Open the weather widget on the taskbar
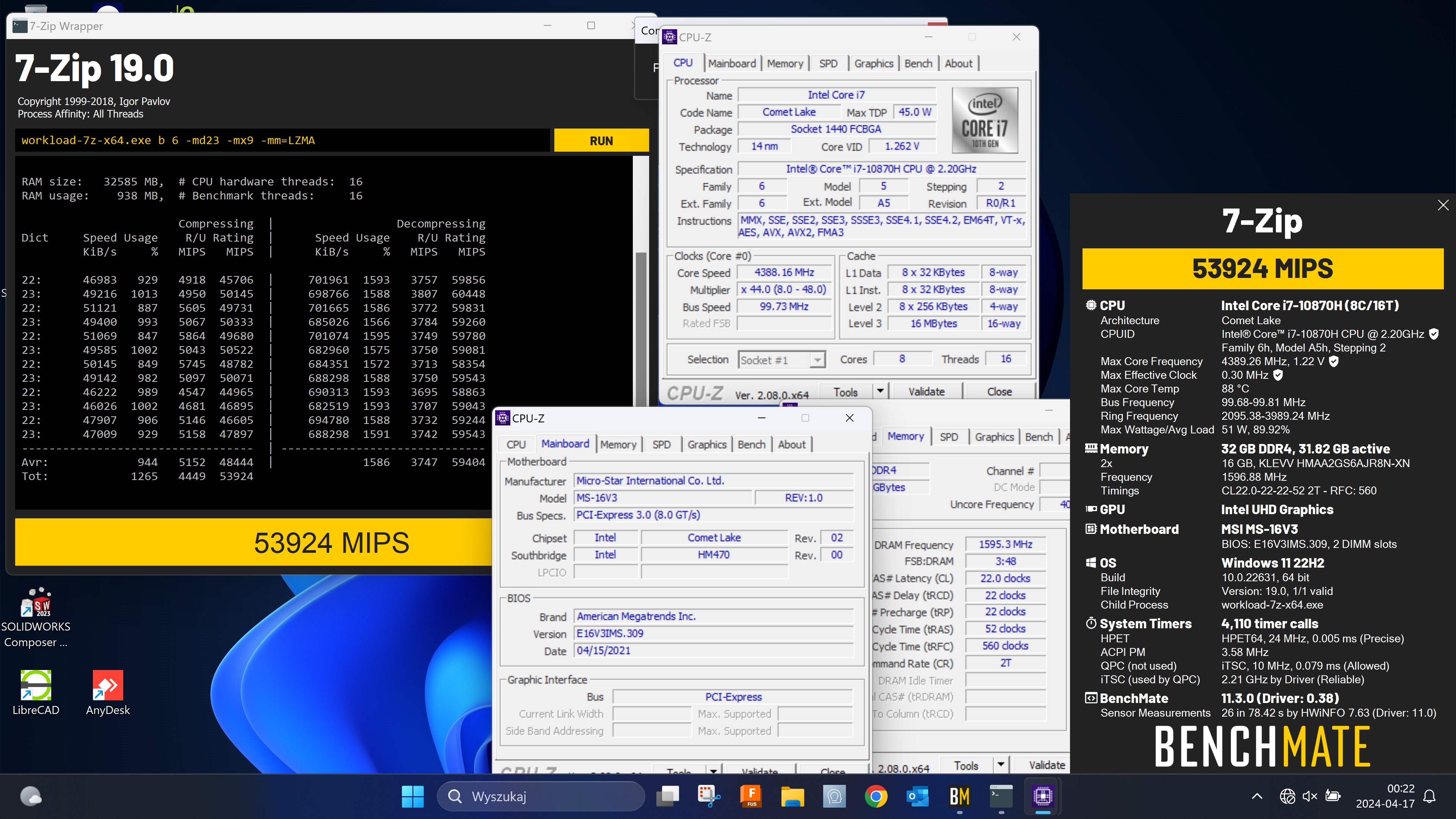Image resolution: width=1456 pixels, height=819 pixels. pos(31,796)
